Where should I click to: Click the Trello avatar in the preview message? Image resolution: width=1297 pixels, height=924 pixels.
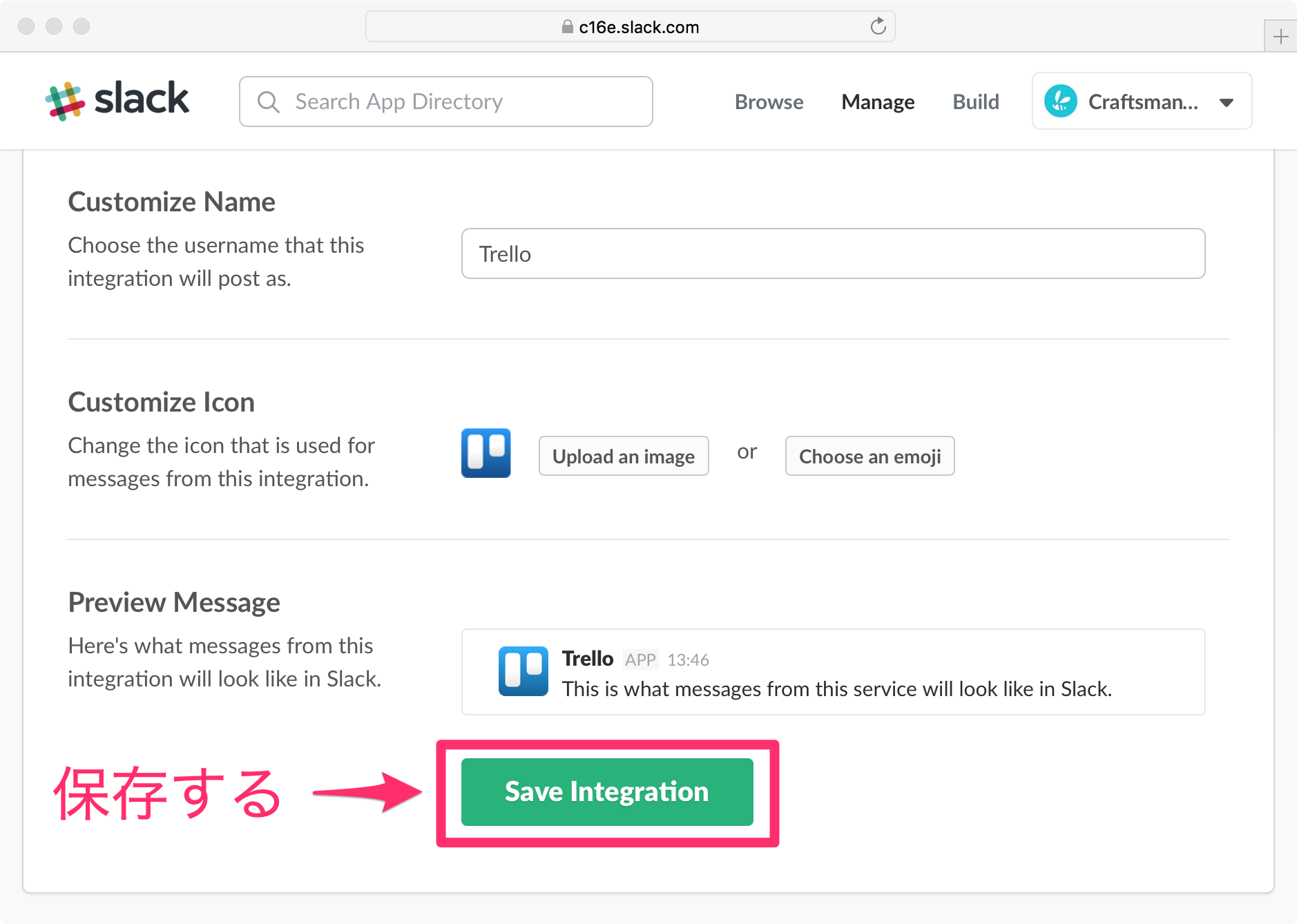(523, 671)
